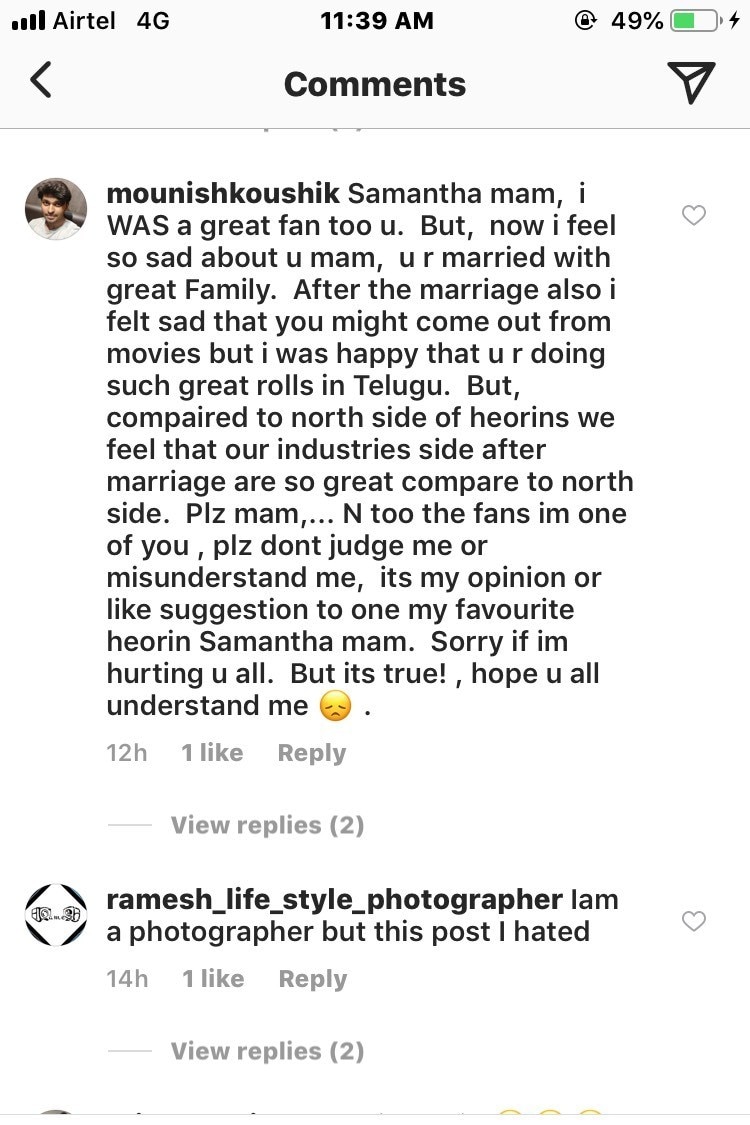Tap ramesh_life_style_photographer username
Image resolution: width=750 pixels, height=1125 pixels.
[334, 899]
